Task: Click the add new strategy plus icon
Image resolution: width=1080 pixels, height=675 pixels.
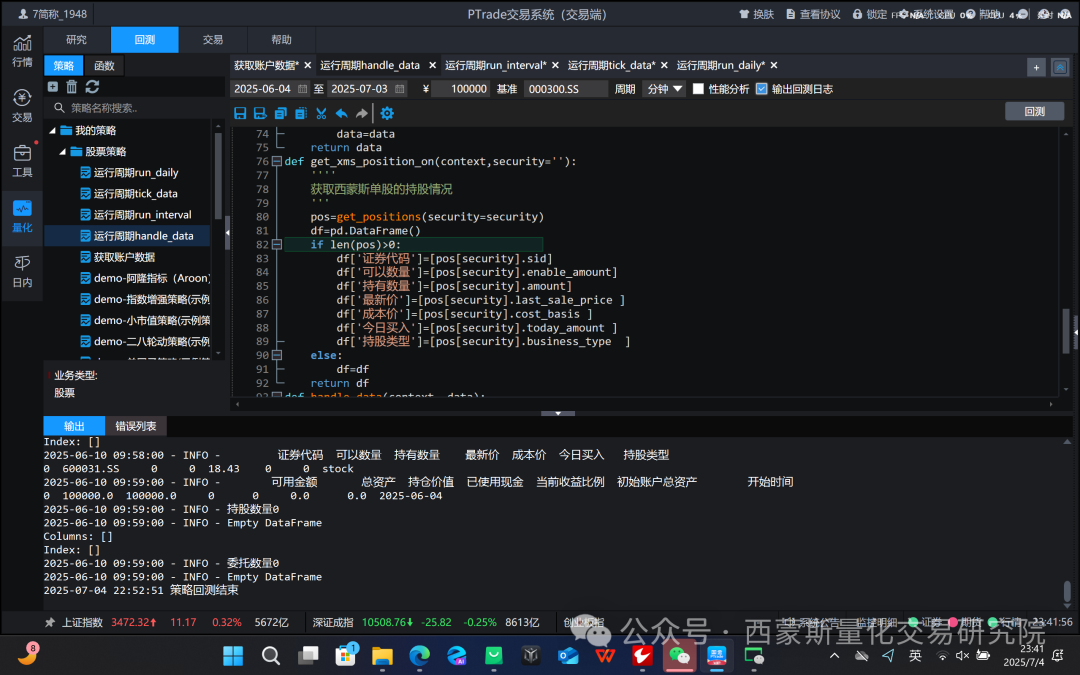Action: [x=53, y=87]
